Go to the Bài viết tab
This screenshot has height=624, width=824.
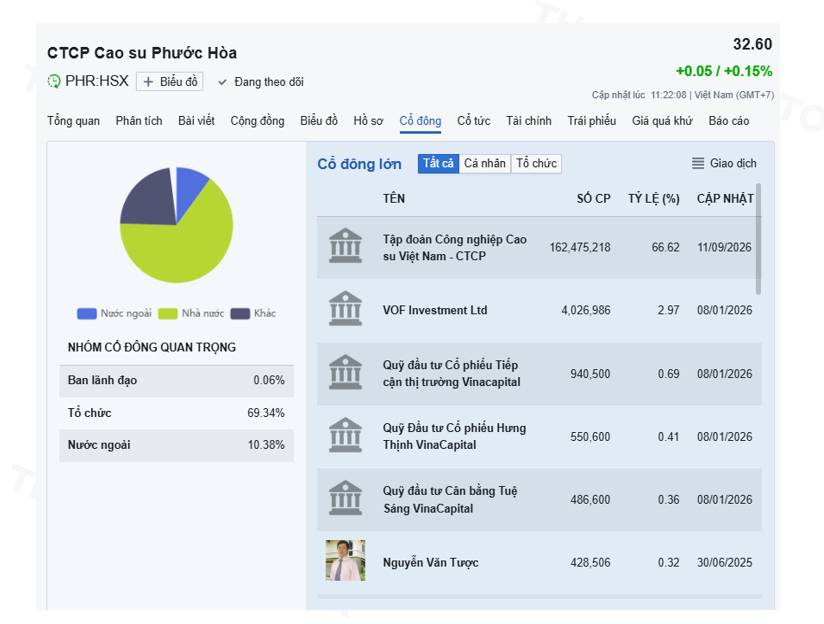196,121
